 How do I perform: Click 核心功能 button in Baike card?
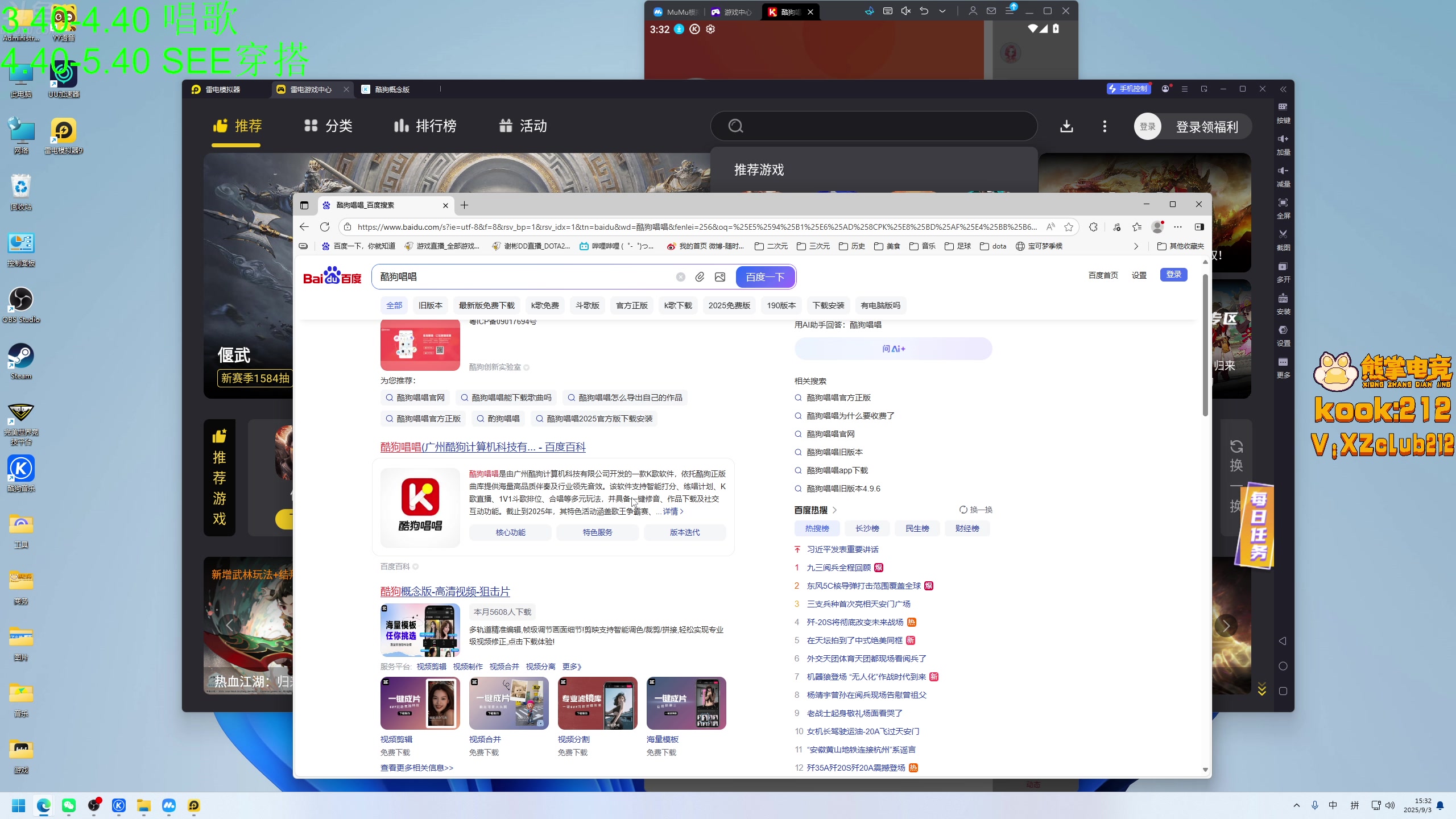(x=510, y=532)
